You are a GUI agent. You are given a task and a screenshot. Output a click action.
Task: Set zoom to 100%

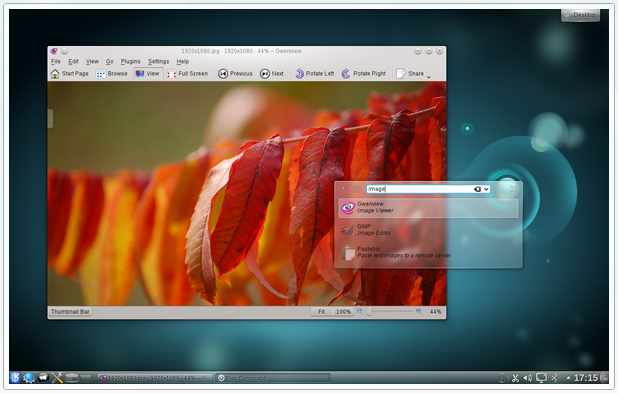coord(343,312)
